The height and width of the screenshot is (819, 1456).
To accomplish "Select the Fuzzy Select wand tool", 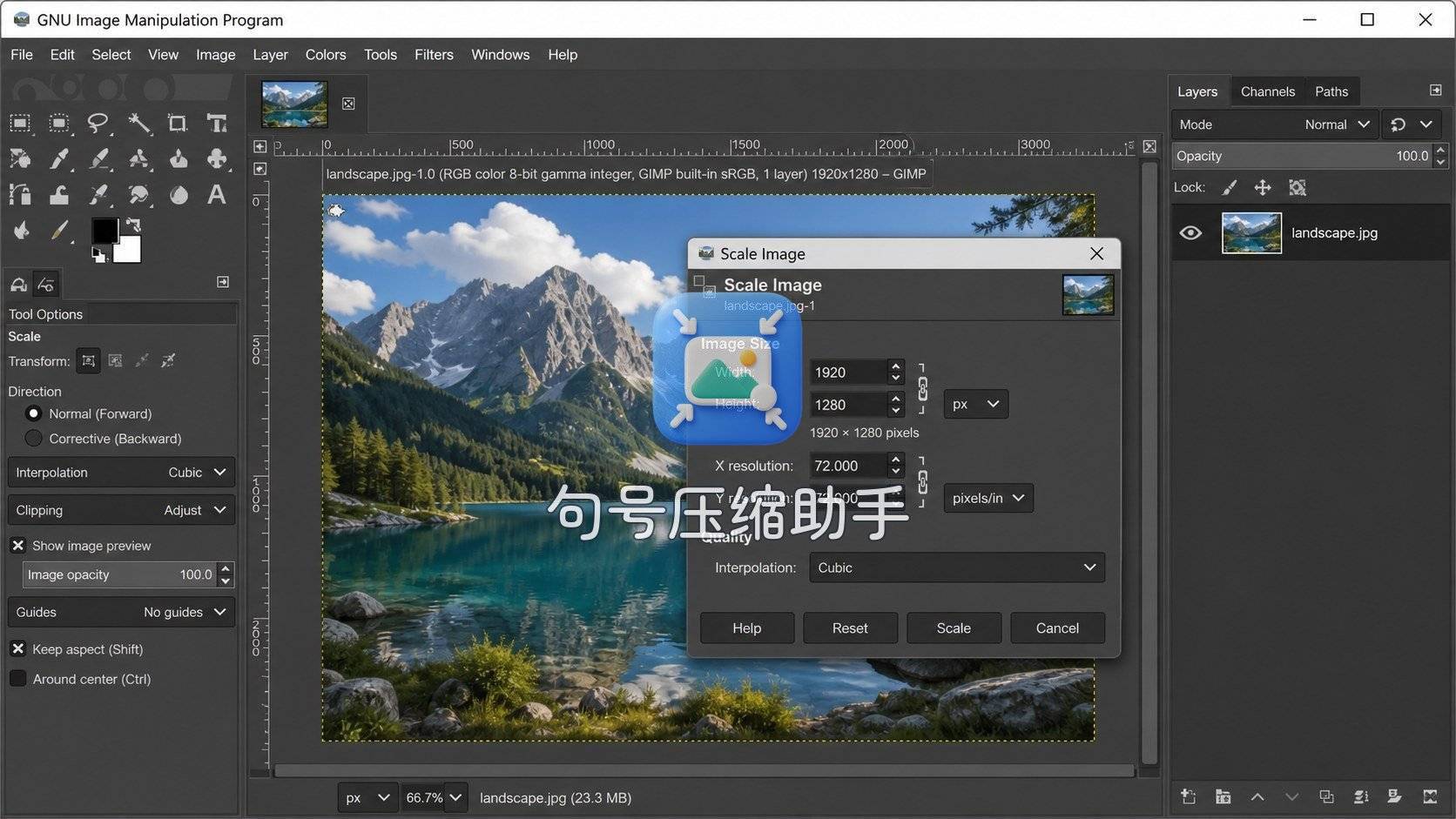I will click(138, 124).
